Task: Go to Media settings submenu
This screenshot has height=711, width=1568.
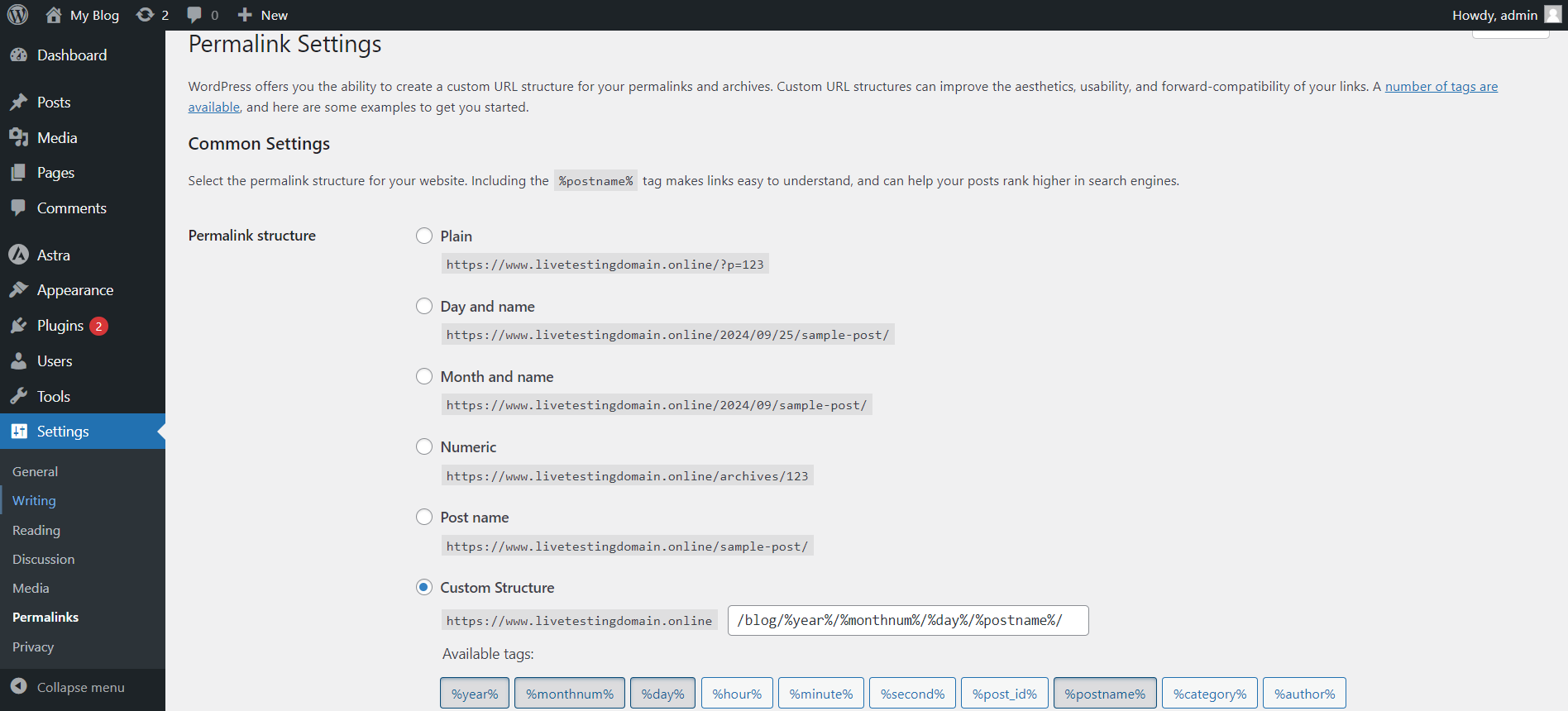Action: (x=31, y=588)
